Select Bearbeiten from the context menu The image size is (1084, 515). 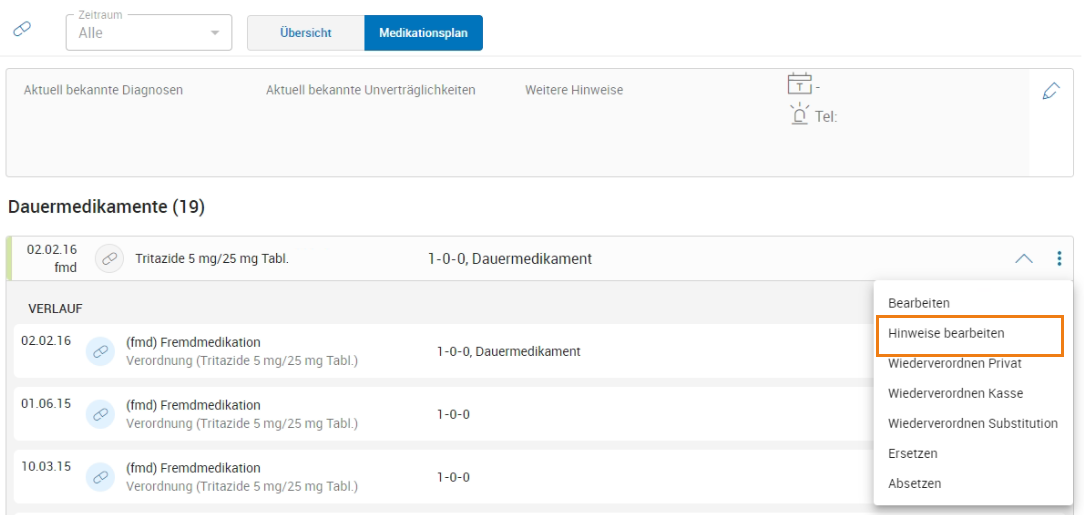coord(919,303)
